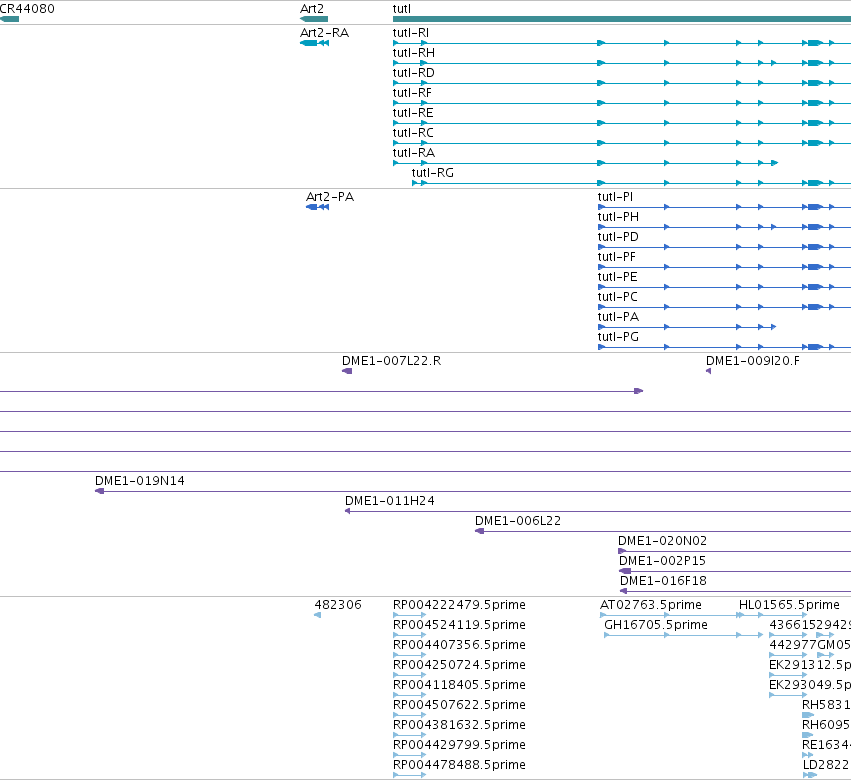The width and height of the screenshot is (851, 780).
Task: Select the DME1-020N02 clone label
Action: point(662,541)
